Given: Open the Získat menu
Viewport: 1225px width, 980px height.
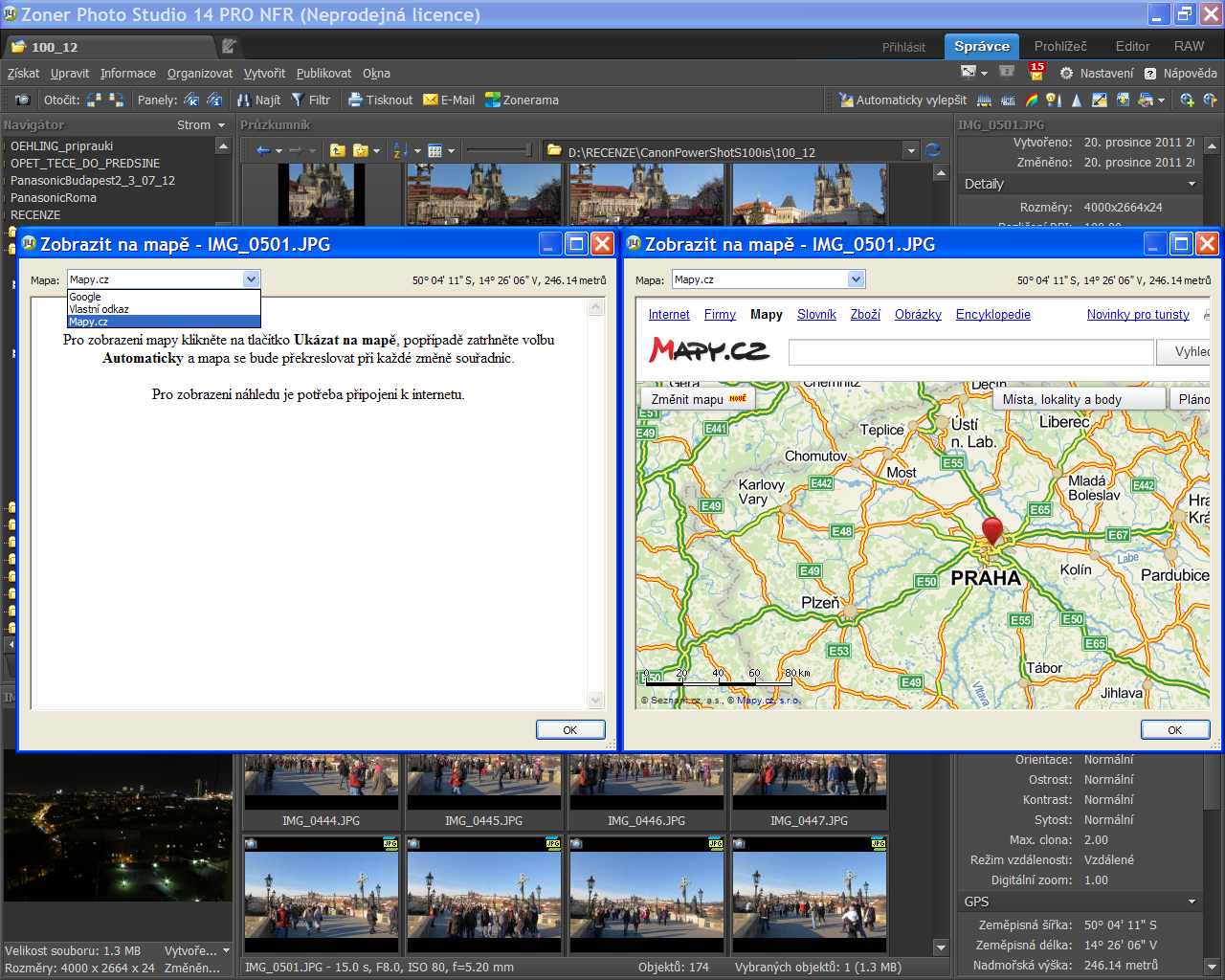Looking at the screenshot, I should 23,73.
